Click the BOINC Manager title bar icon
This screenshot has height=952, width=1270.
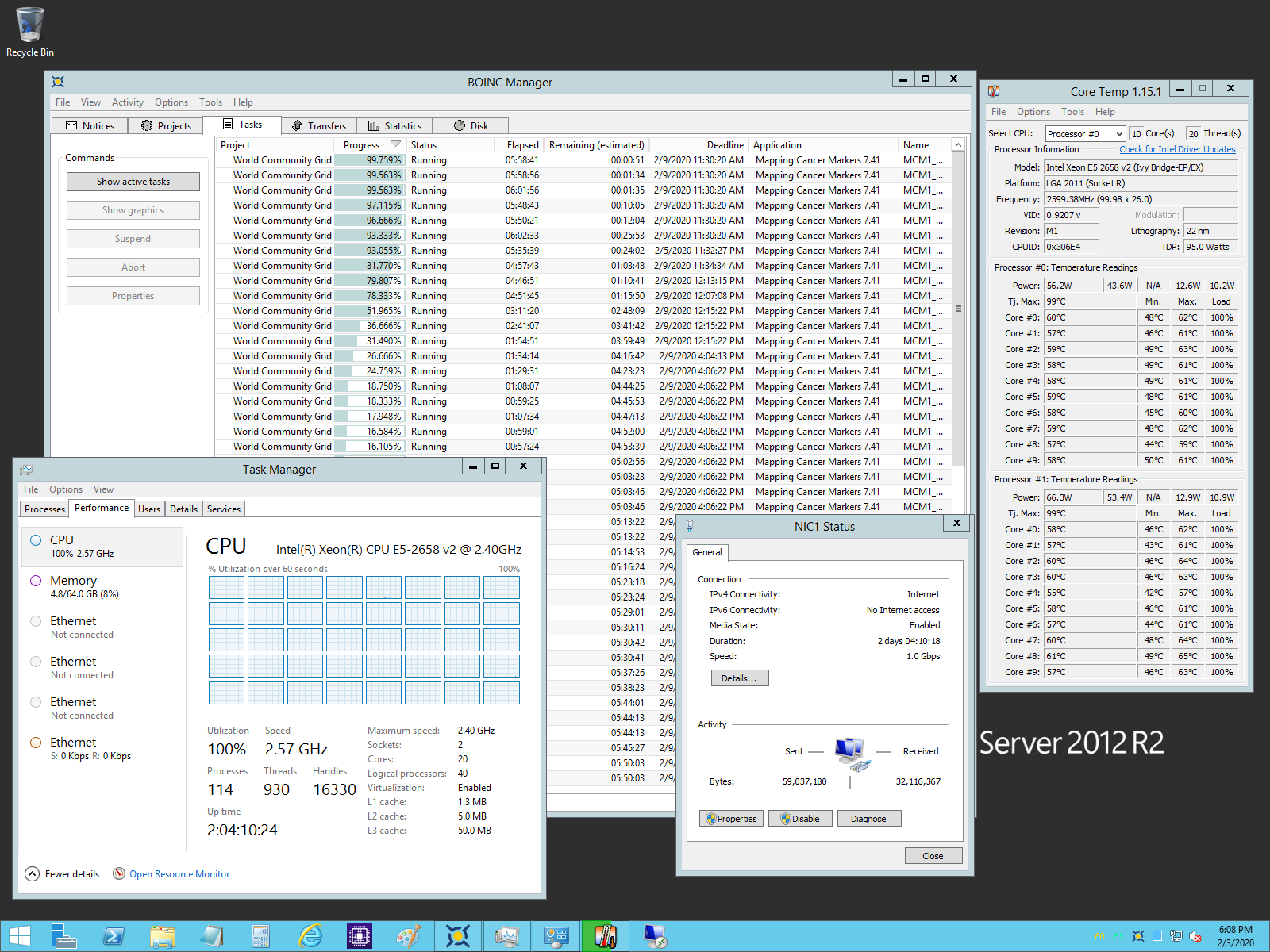pos(58,82)
